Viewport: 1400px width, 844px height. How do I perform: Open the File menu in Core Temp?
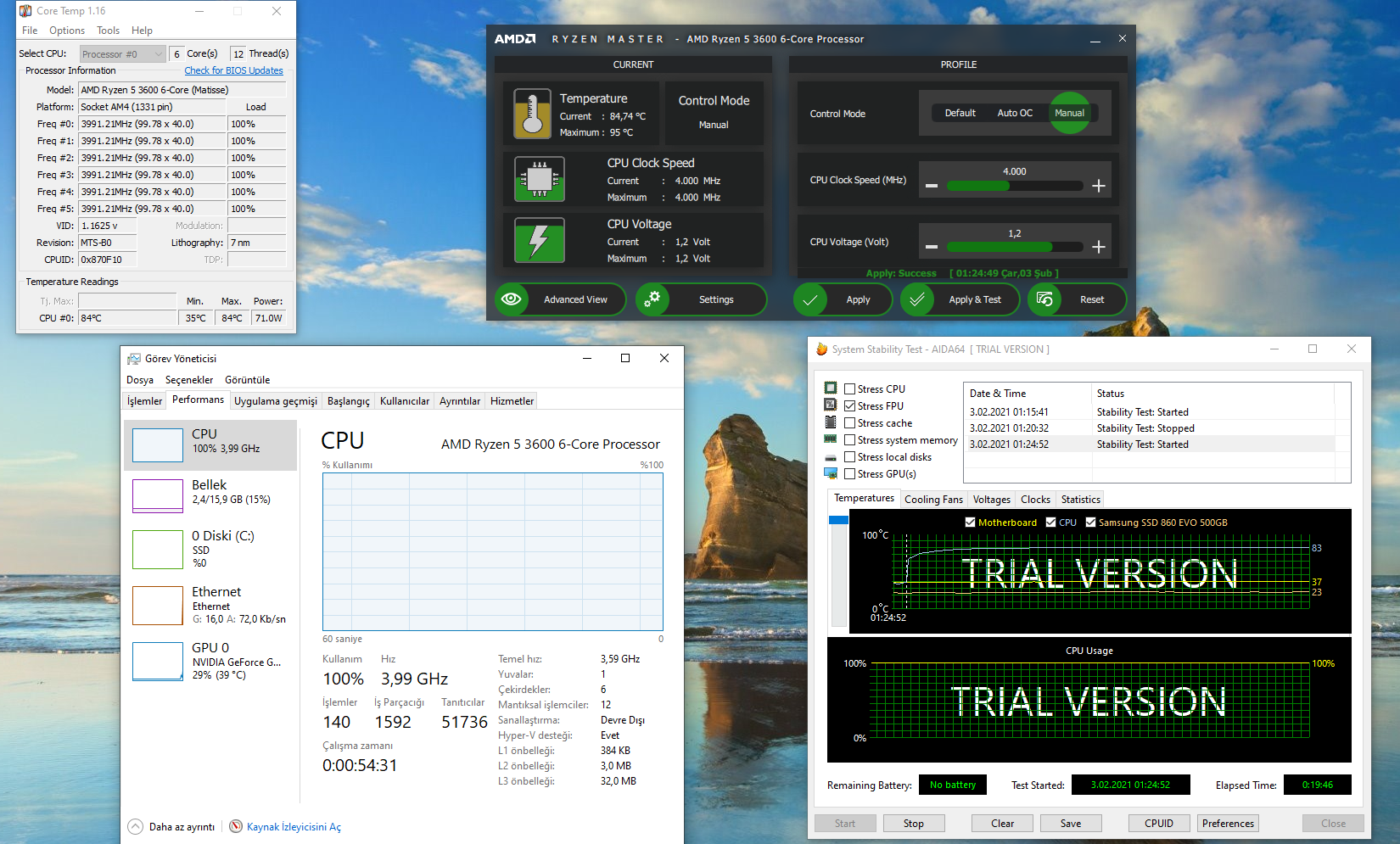click(x=30, y=31)
